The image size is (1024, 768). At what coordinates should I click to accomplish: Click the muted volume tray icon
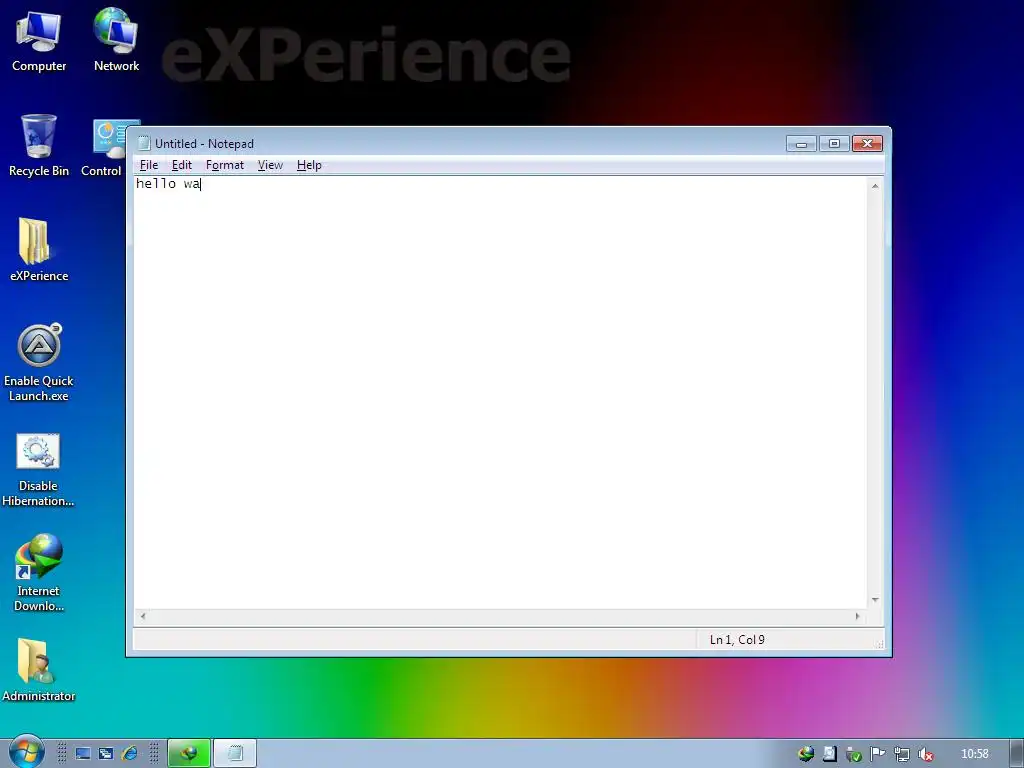pyautogui.click(x=925, y=754)
